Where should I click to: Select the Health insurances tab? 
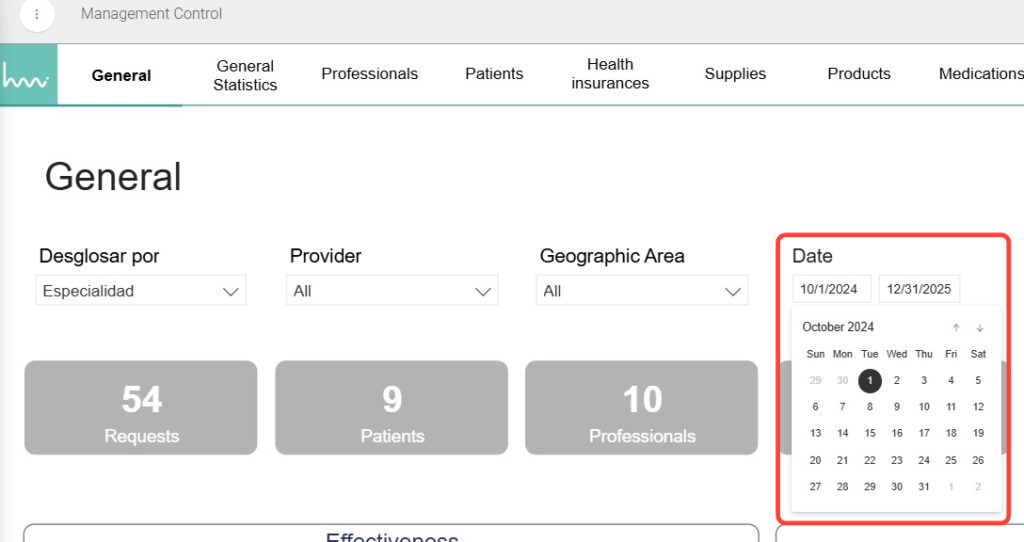coord(610,75)
